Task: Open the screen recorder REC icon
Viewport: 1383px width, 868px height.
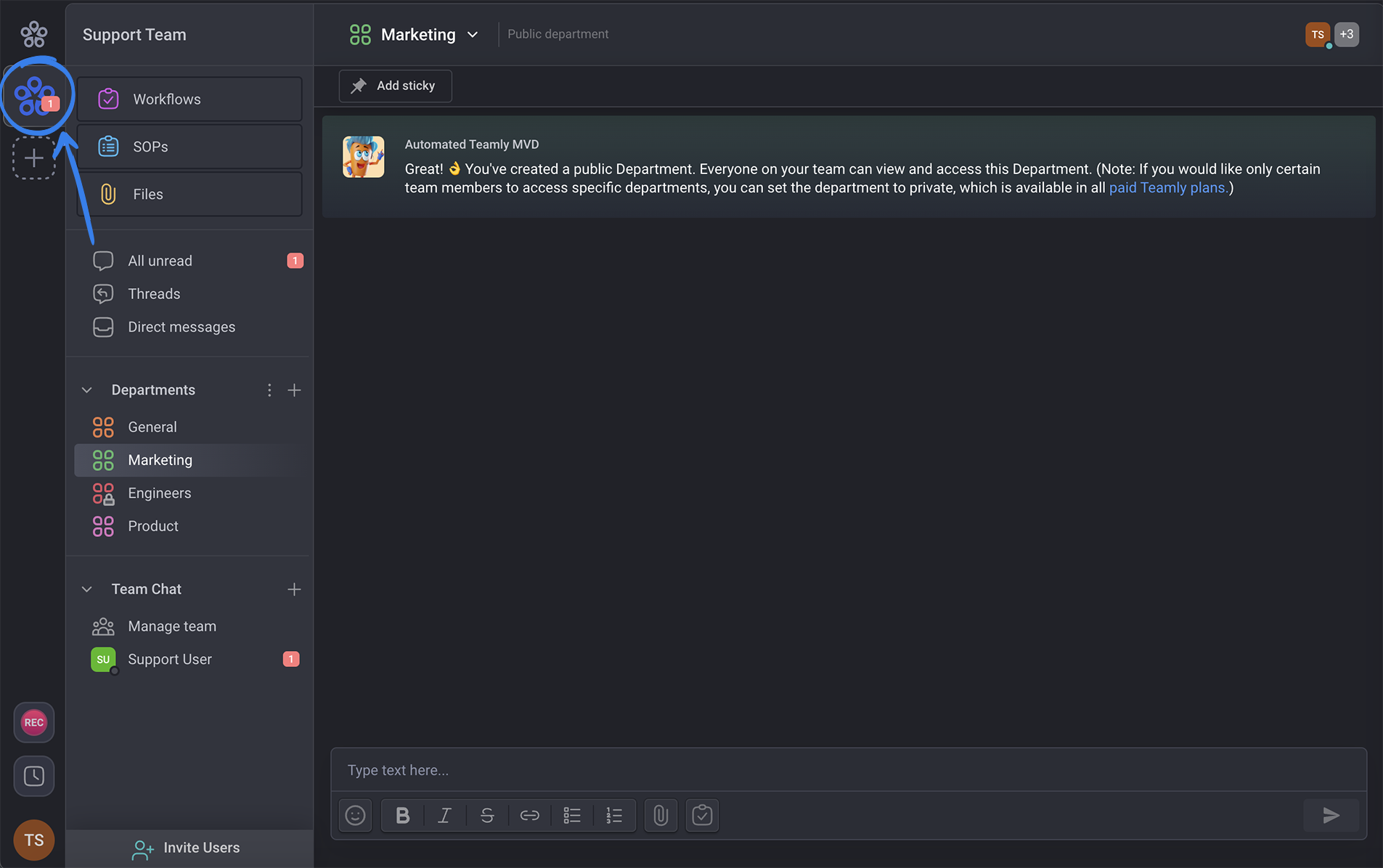Action: click(x=33, y=722)
